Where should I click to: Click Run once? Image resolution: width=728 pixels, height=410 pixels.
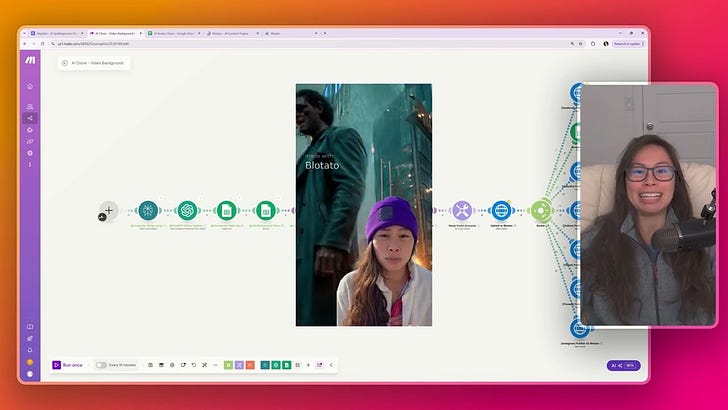pos(68,365)
